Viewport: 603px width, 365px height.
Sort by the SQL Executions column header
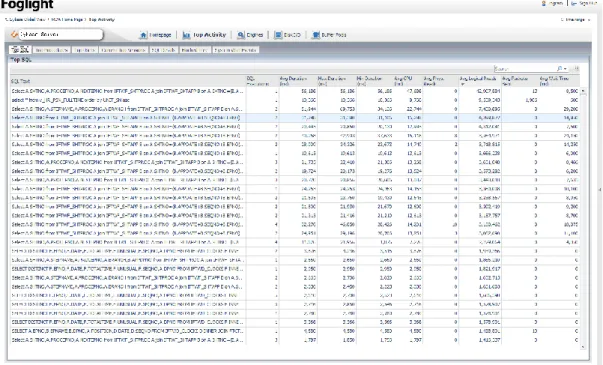pos(262,81)
